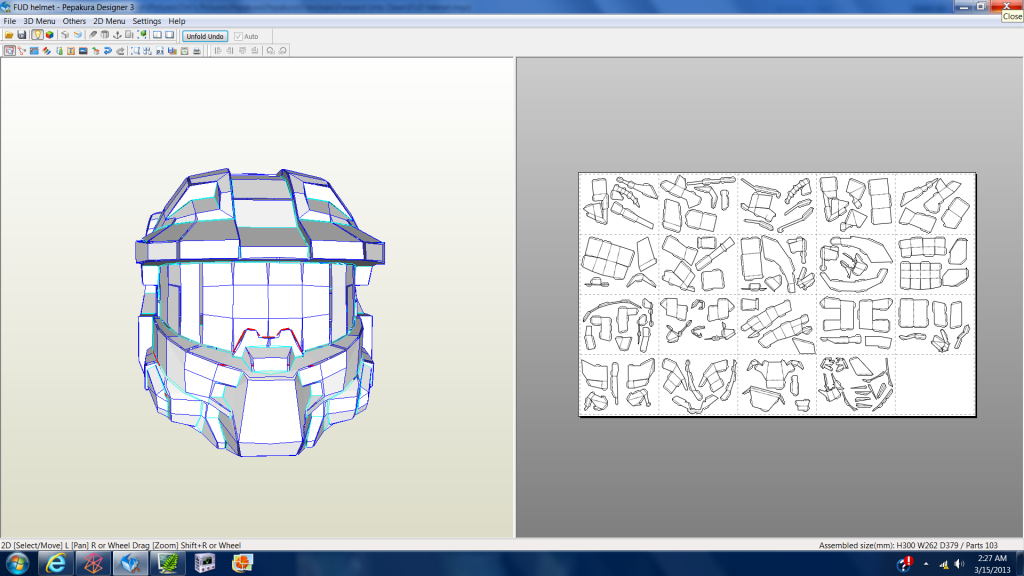Image resolution: width=1024 pixels, height=576 pixels.
Task: Open the 3D Menu
Action: tap(39, 21)
